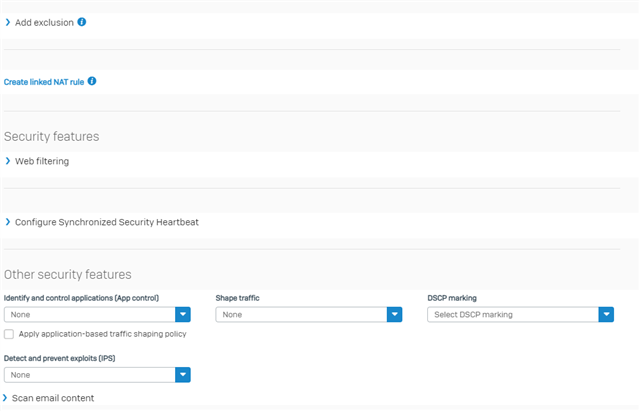This screenshot has width=640, height=411.
Task: Click info icon next to Create linked NAT rule
Action: point(92,81)
